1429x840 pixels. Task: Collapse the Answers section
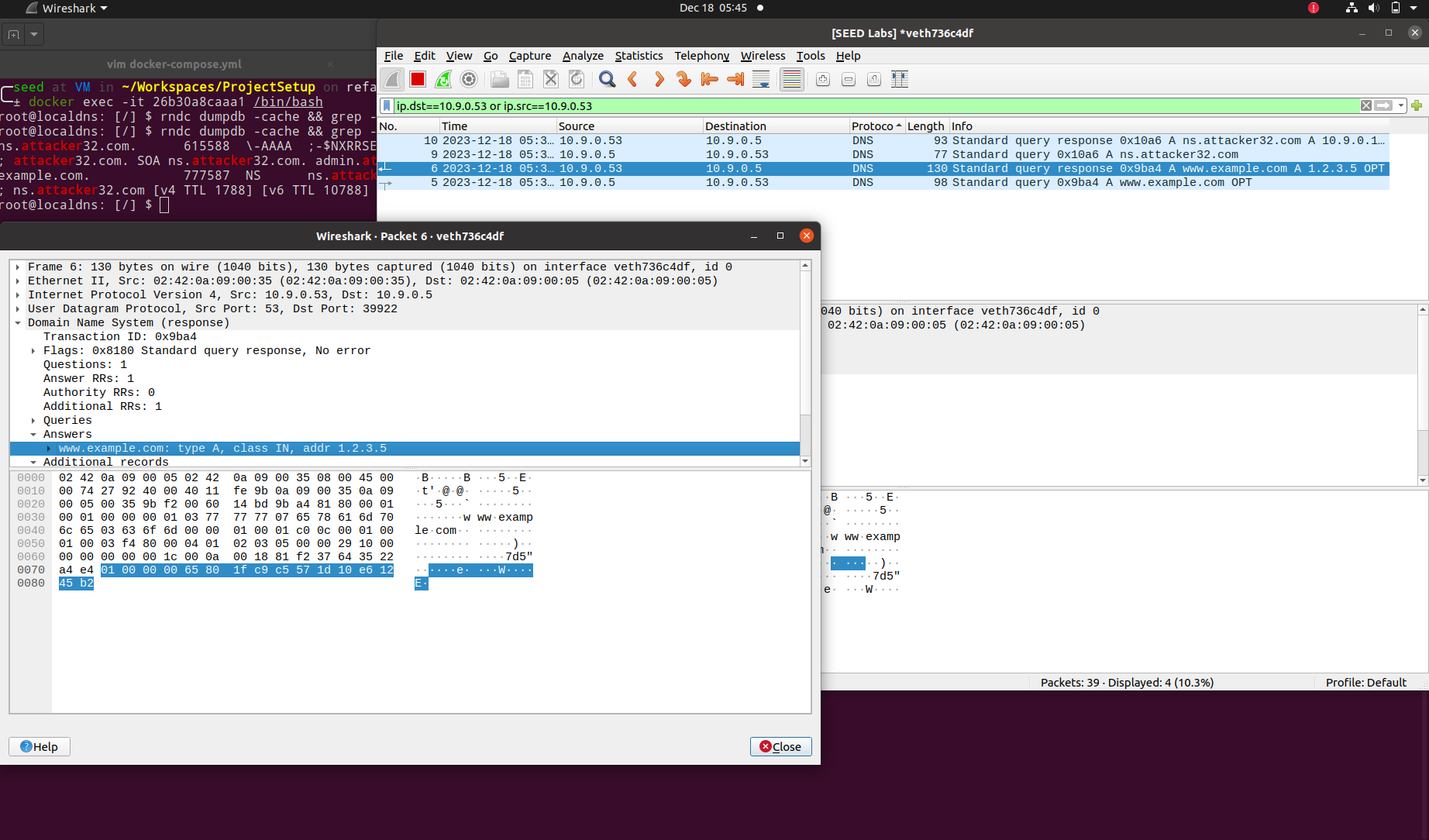(33, 435)
